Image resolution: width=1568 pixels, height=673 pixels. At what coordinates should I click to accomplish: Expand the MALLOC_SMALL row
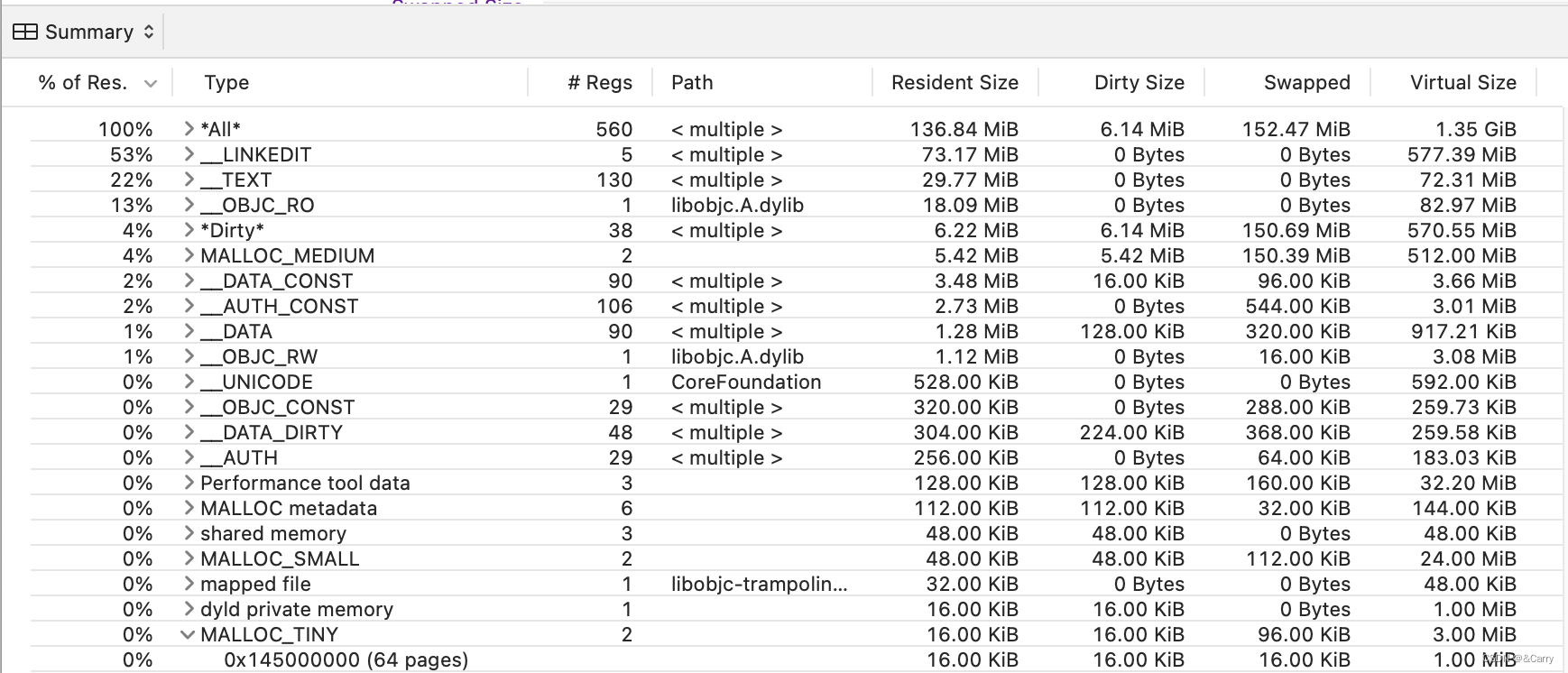coord(189,558)
